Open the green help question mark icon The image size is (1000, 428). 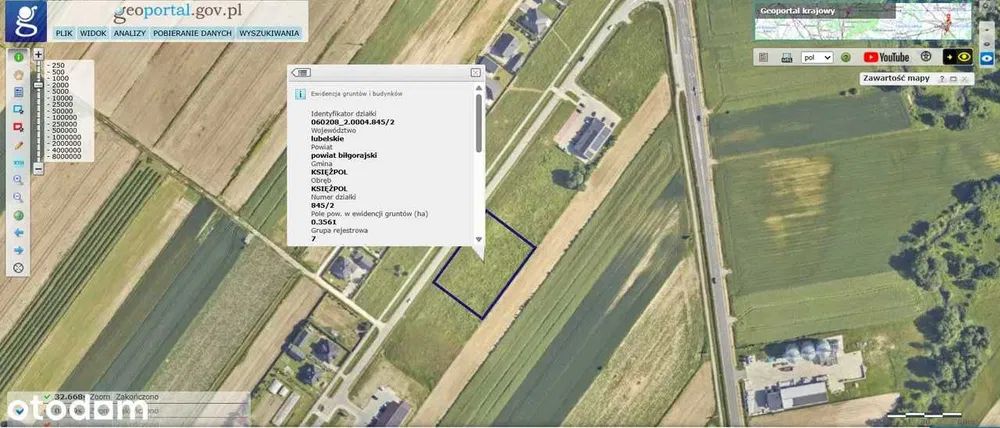pos(845,58)
